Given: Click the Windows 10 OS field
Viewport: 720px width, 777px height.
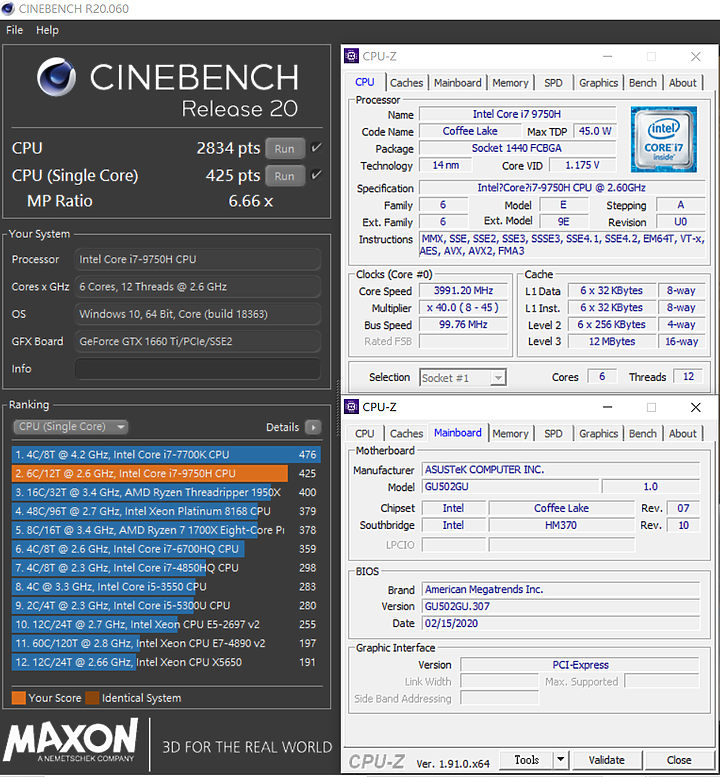Looking at the screenshot, I should point(197,314).
